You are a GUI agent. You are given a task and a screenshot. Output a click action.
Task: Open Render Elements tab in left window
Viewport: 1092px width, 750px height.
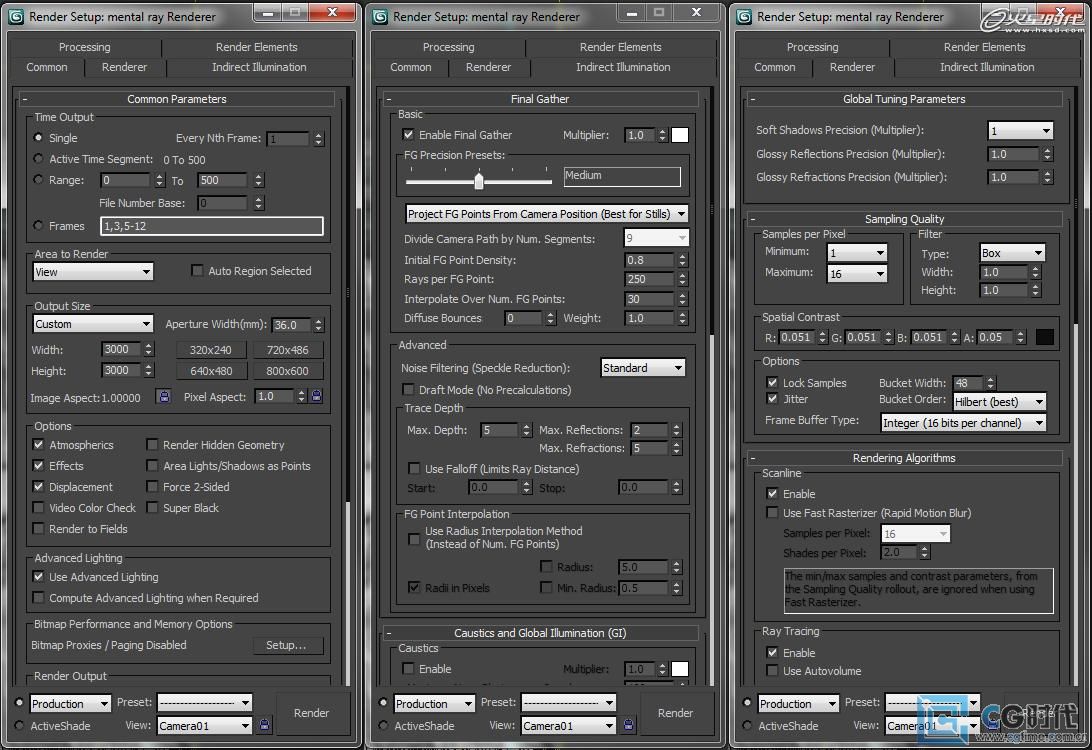[x=256, y=47]
